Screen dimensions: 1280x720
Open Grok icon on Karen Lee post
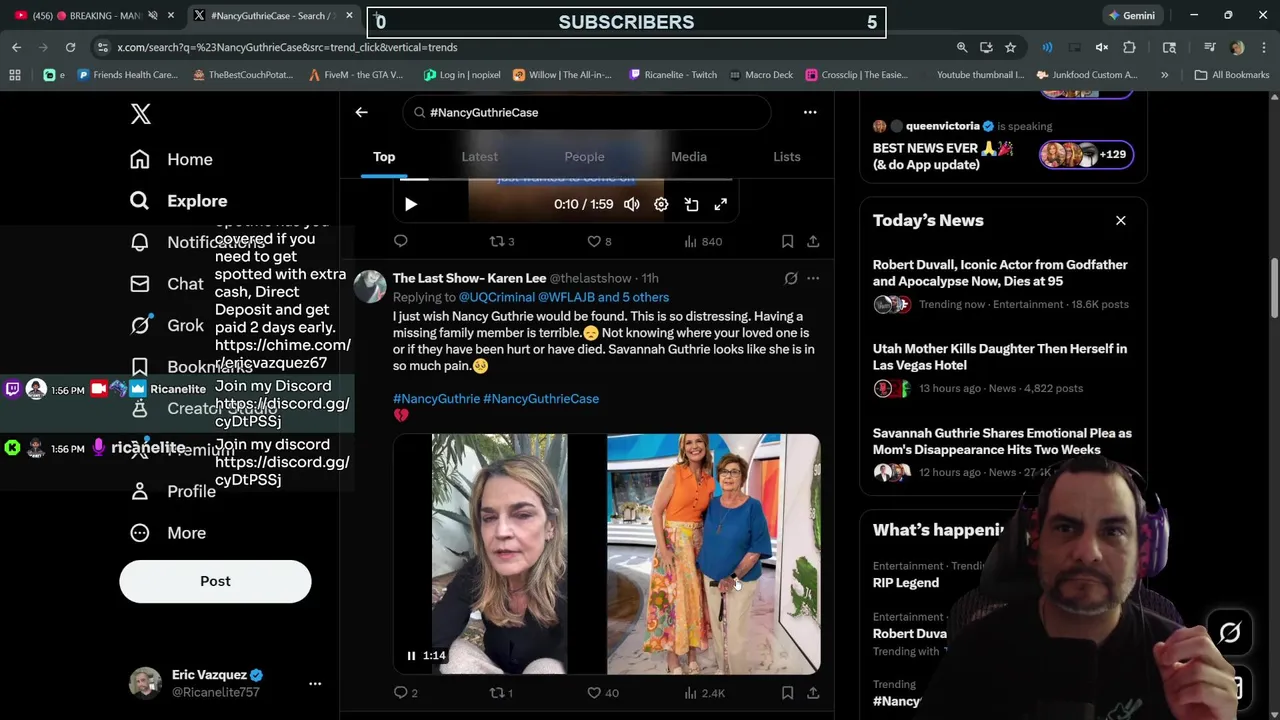791,278
